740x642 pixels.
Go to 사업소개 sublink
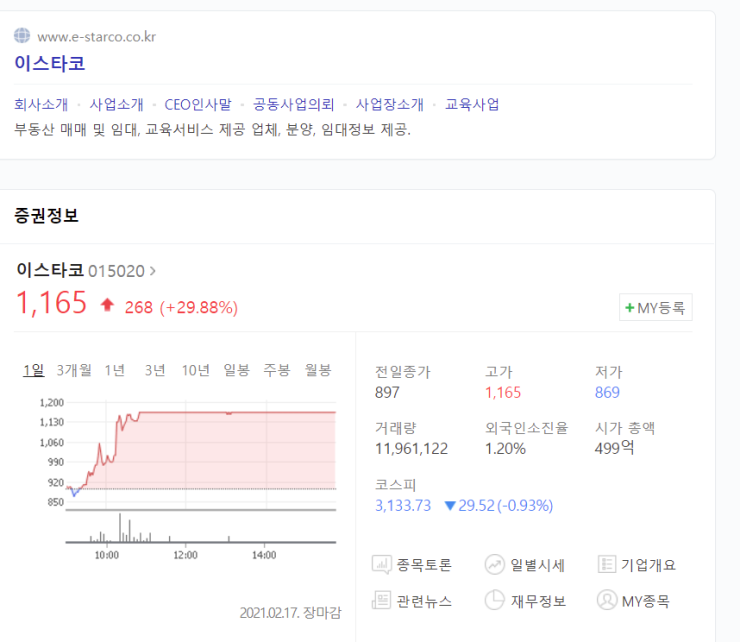[x=117, y=104]
